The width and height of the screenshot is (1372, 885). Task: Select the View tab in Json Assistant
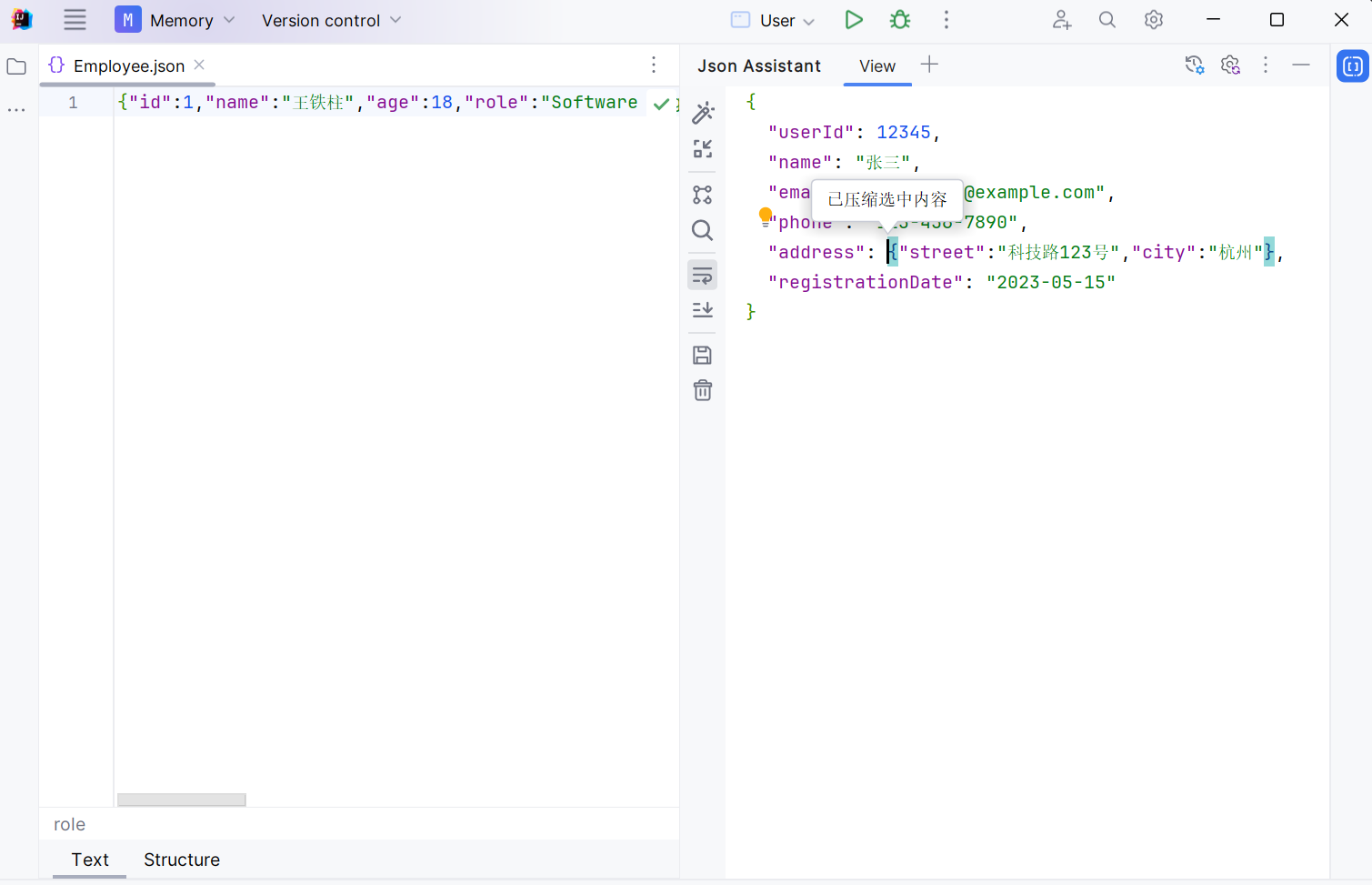(x=877, y=66)
